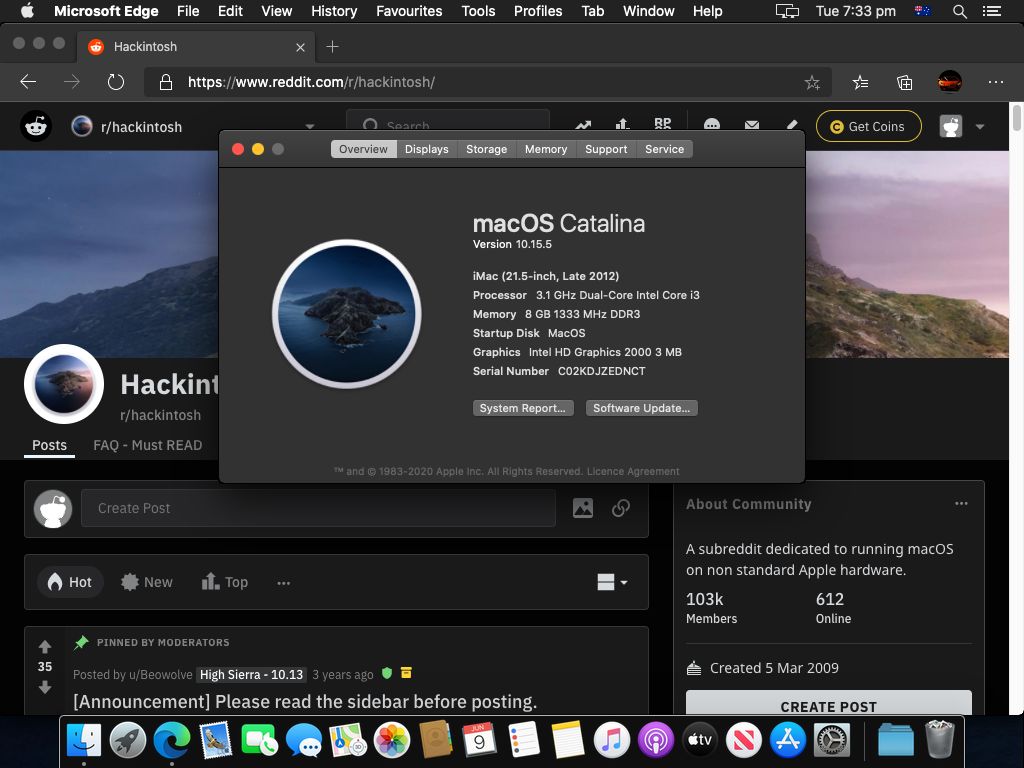Viewport: 1024px width, 768px height.
Task: Switch to the Storage tab in About This Mac
Action: (x=486, y=149)
